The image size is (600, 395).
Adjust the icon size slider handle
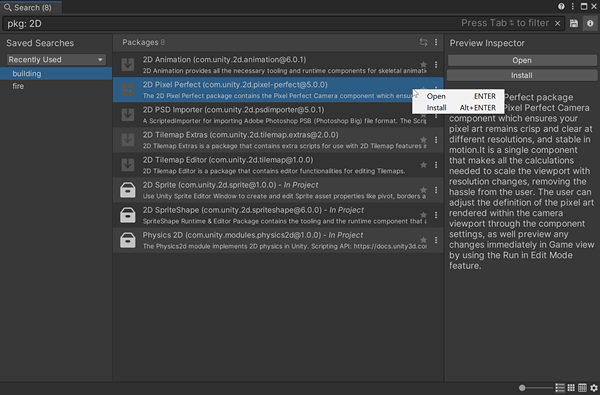(522, 388)
